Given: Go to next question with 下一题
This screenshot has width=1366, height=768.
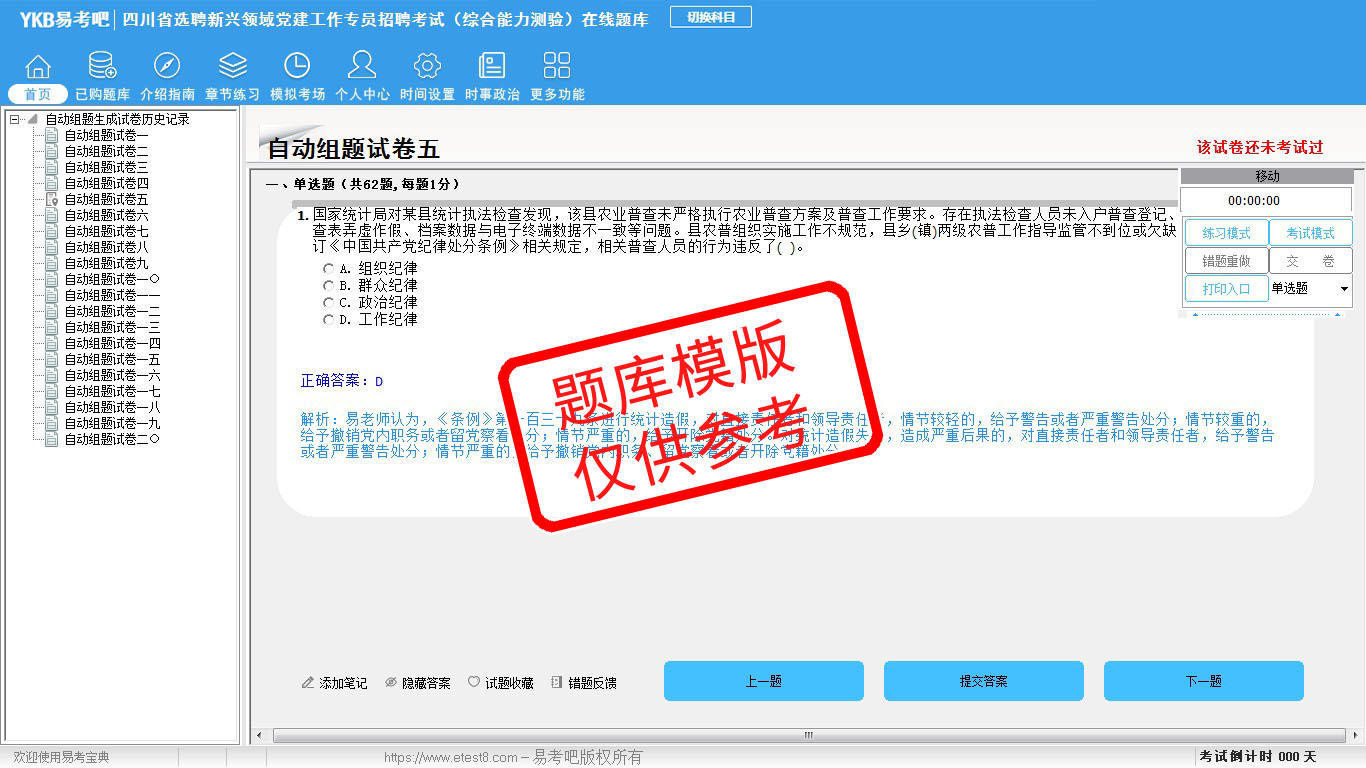Looking at the screenshot, I should pos(1203,681).
